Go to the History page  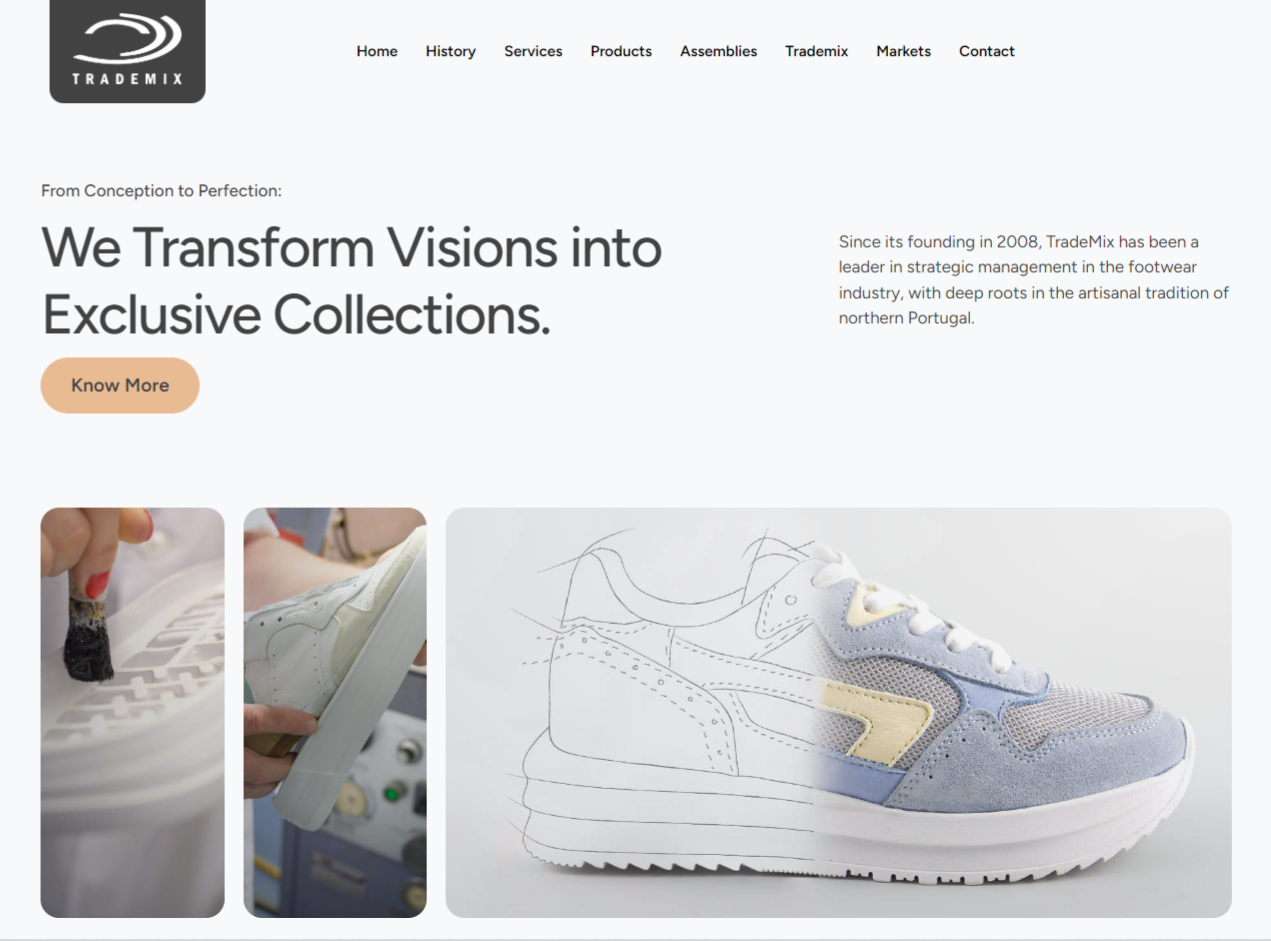pyautogui.click(x=450, y=51)
